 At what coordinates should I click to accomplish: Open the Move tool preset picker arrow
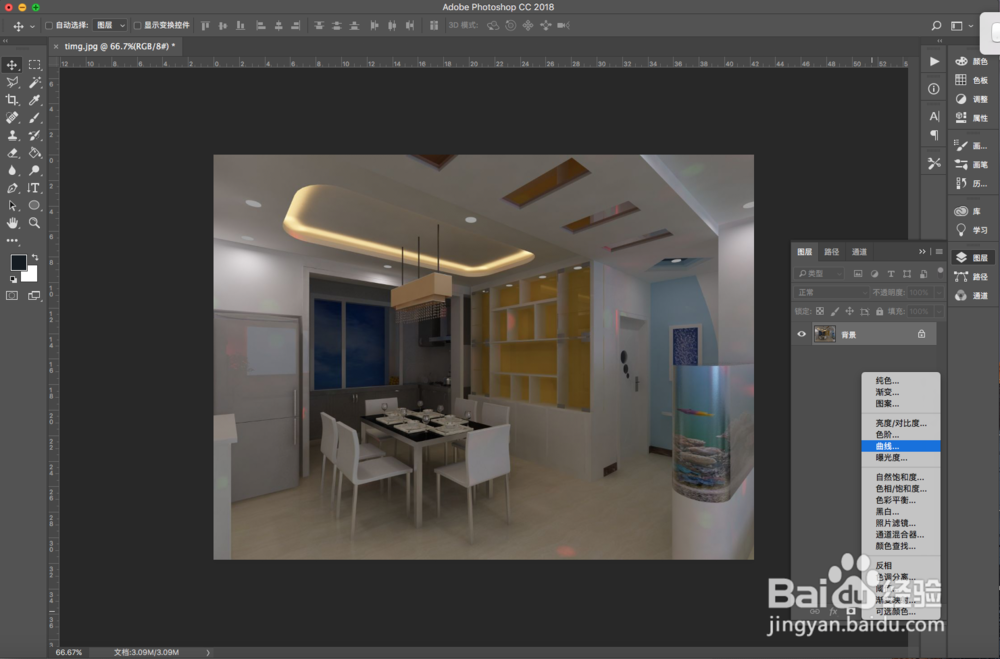pyautogui.click(x=32, y=26)
